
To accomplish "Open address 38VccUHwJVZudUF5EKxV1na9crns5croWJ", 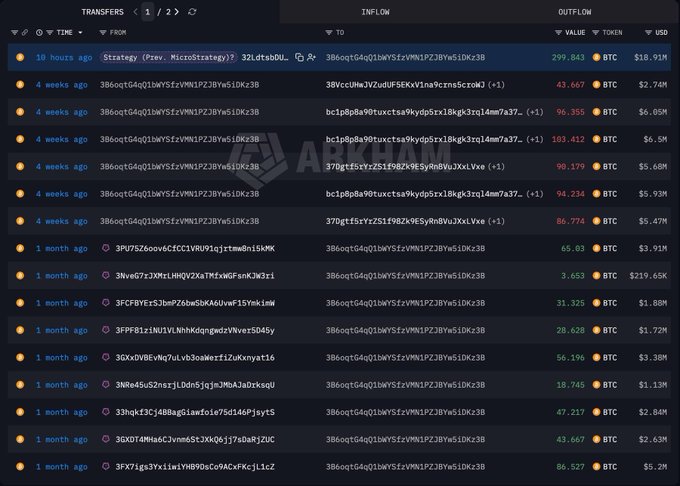I will (405, 85).
